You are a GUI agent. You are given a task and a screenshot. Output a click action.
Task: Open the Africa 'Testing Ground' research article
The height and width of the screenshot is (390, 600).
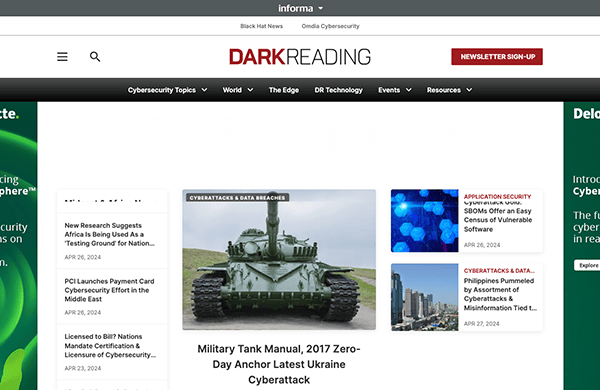(109, 234)
